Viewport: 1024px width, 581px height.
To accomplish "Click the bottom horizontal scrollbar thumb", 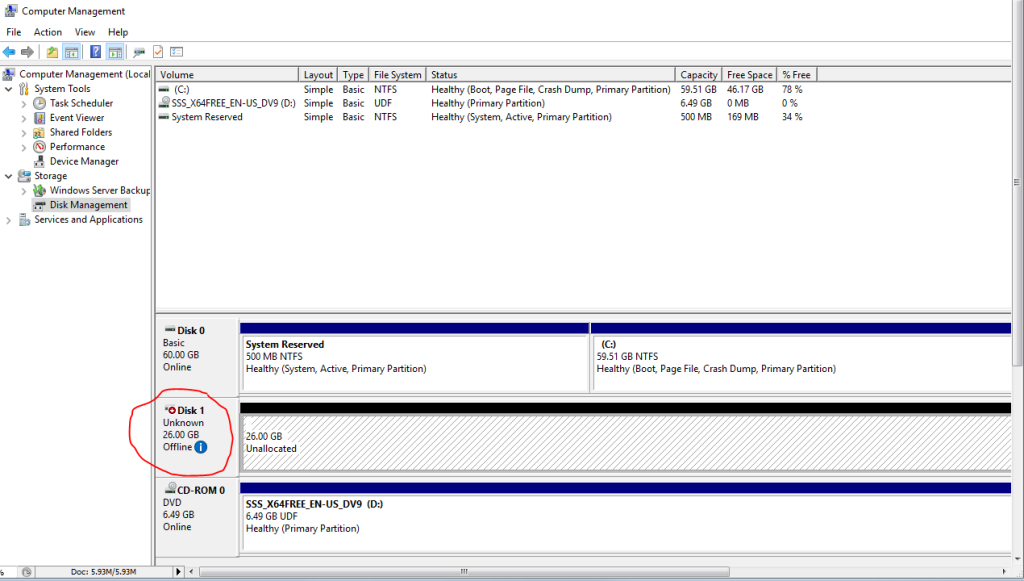I will (462, 572).
